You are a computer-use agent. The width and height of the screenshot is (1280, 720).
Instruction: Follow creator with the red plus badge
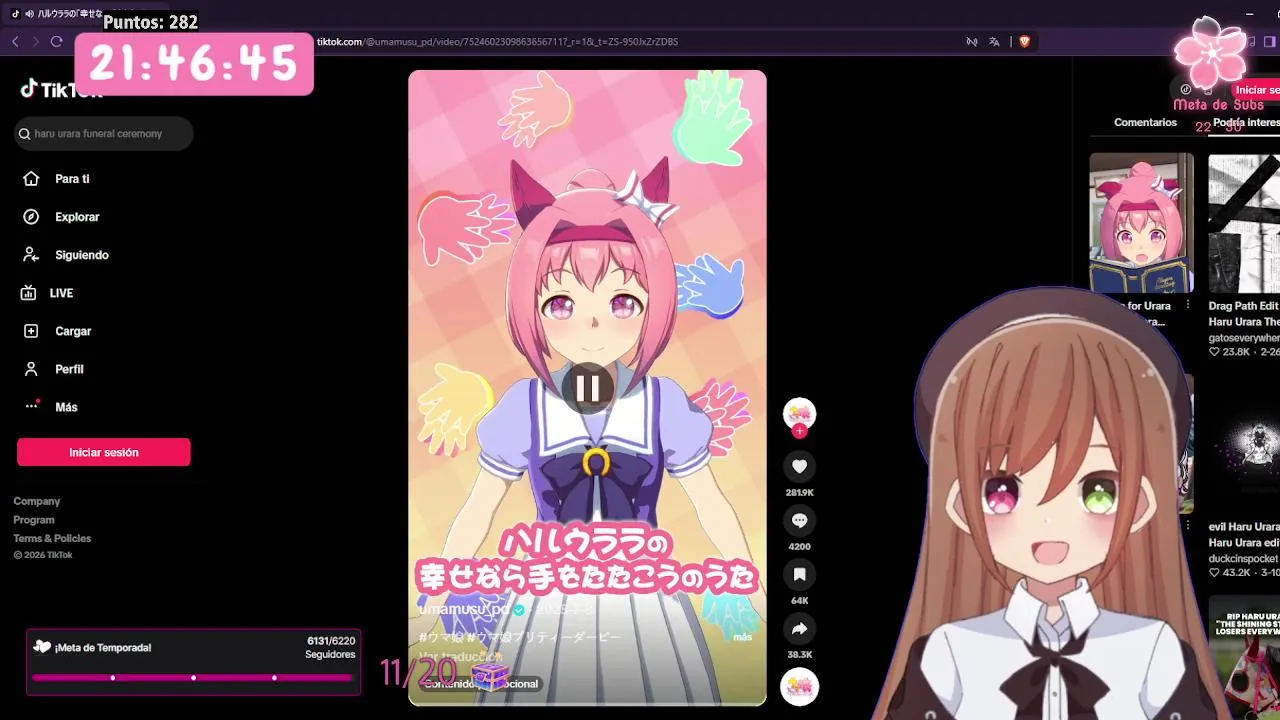[x=799, y=431]
